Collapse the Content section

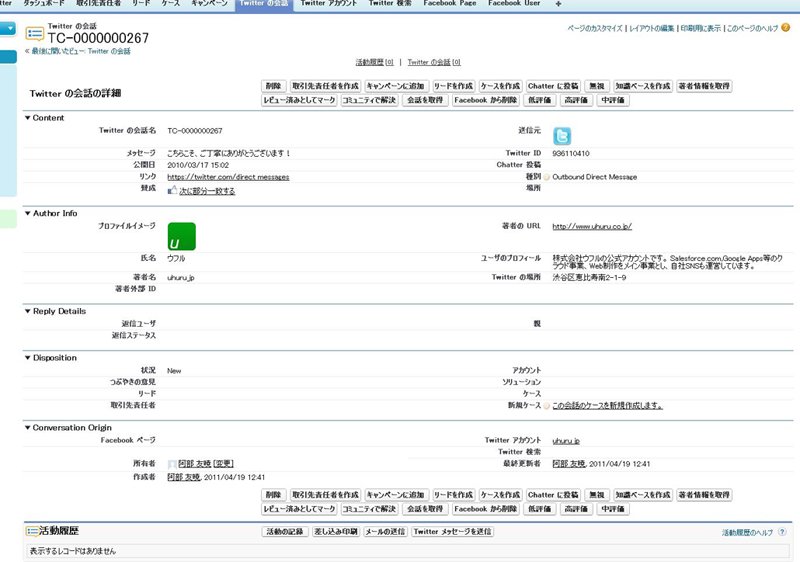coord(28,118)
